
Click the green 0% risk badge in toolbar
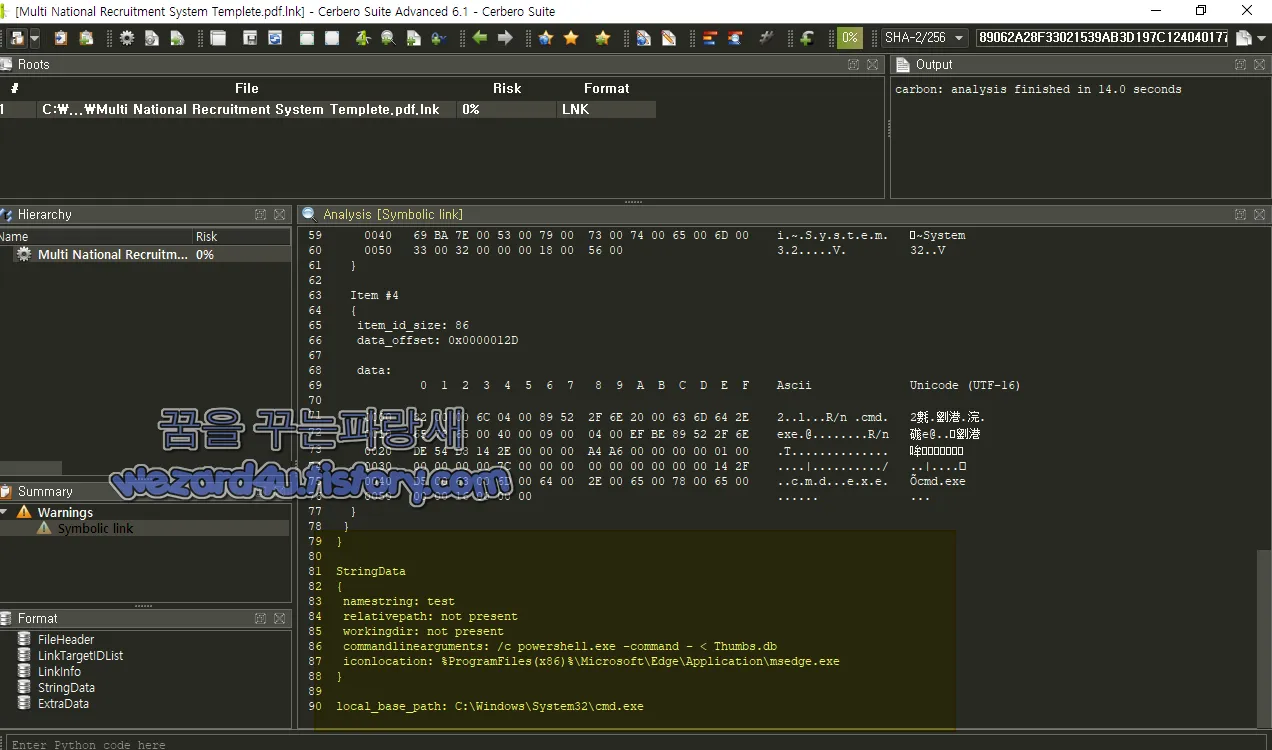point(850,38)
